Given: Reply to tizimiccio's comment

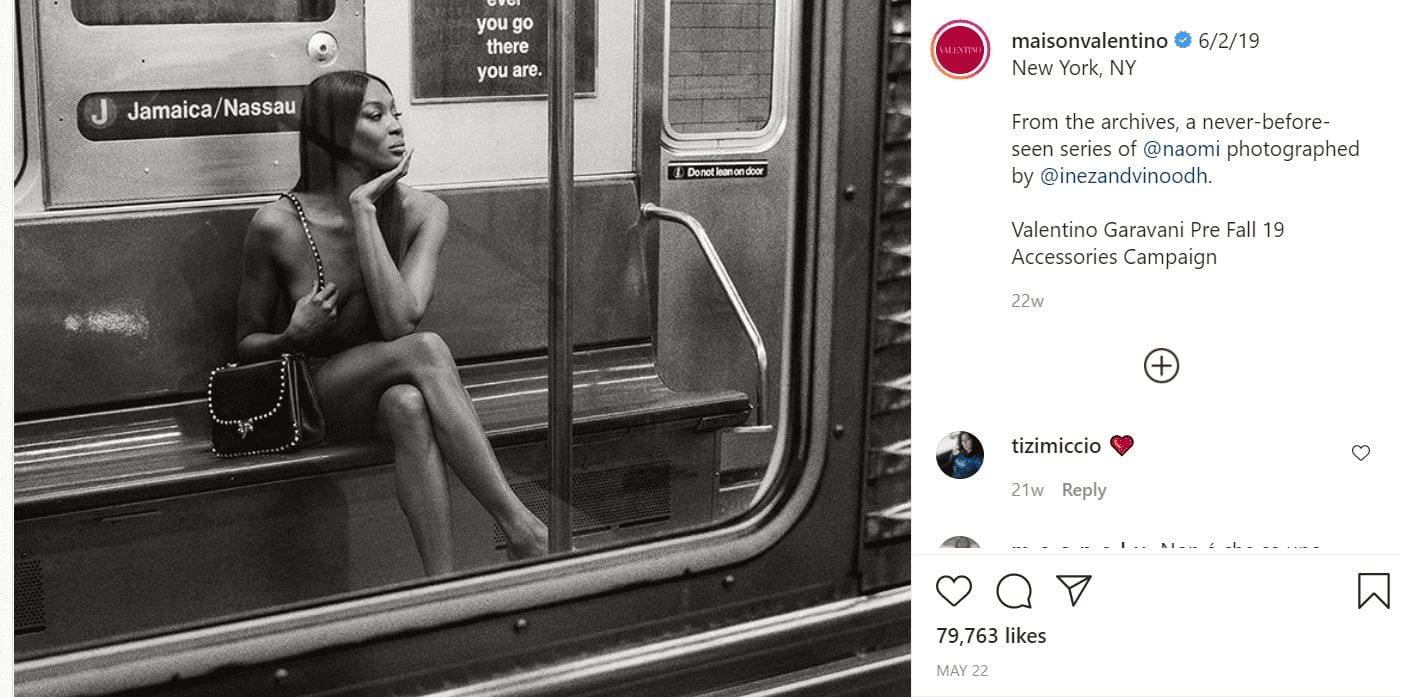Looking at the screenshot, I should 1084,490.
